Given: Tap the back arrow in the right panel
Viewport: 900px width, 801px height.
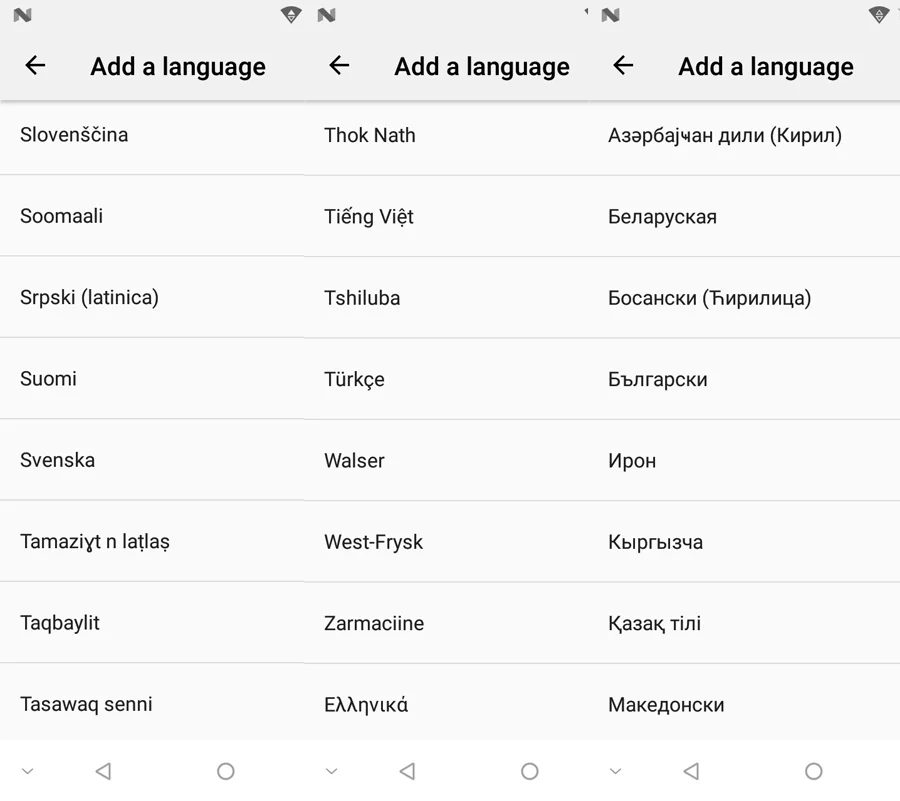Looking at the screenshot, I should 623,65.
